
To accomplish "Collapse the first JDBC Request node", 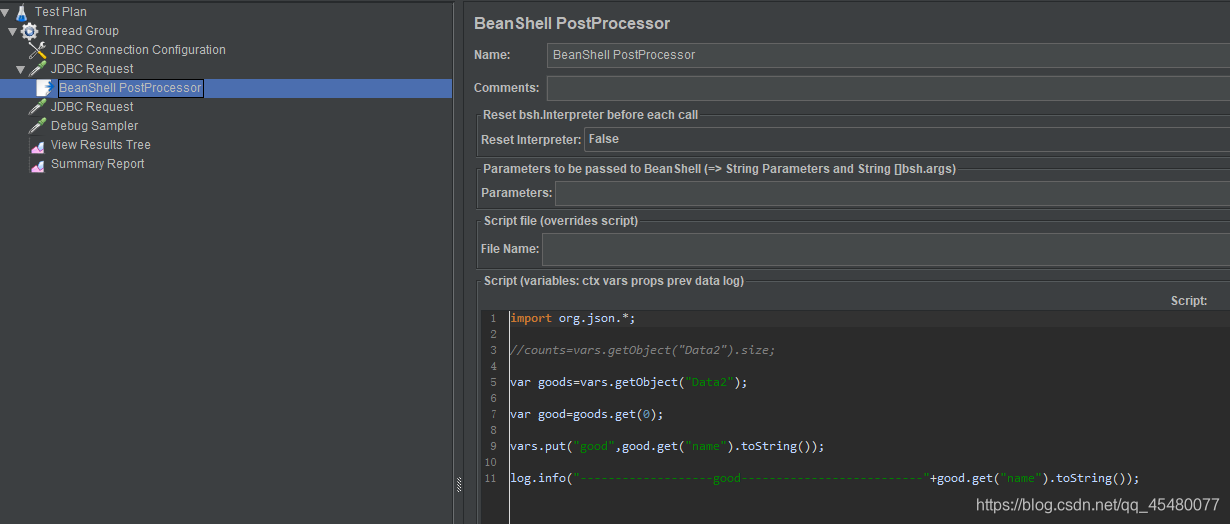I will [21, 69].
